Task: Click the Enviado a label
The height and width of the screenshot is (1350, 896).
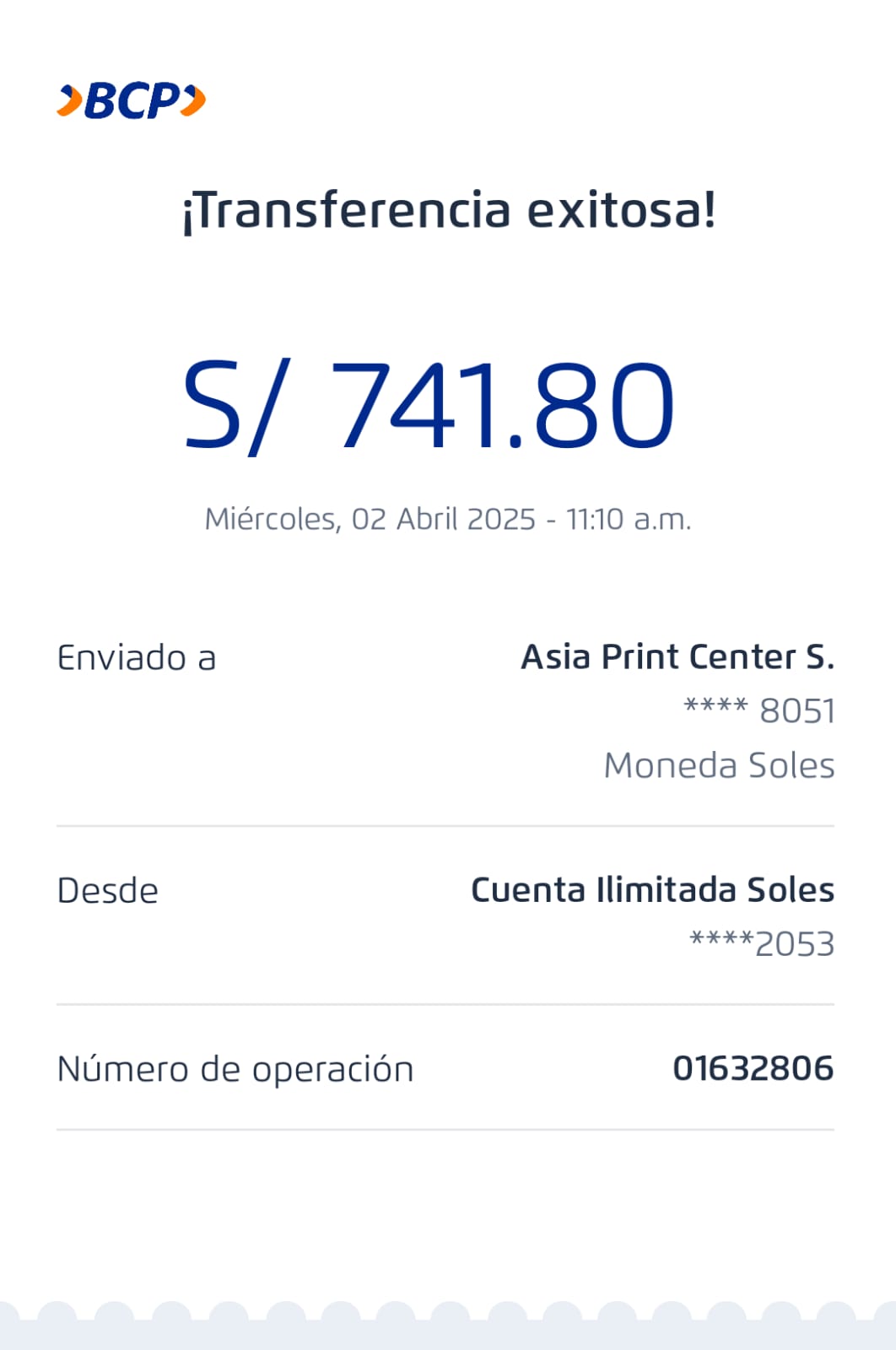Action: click(137, 658)
